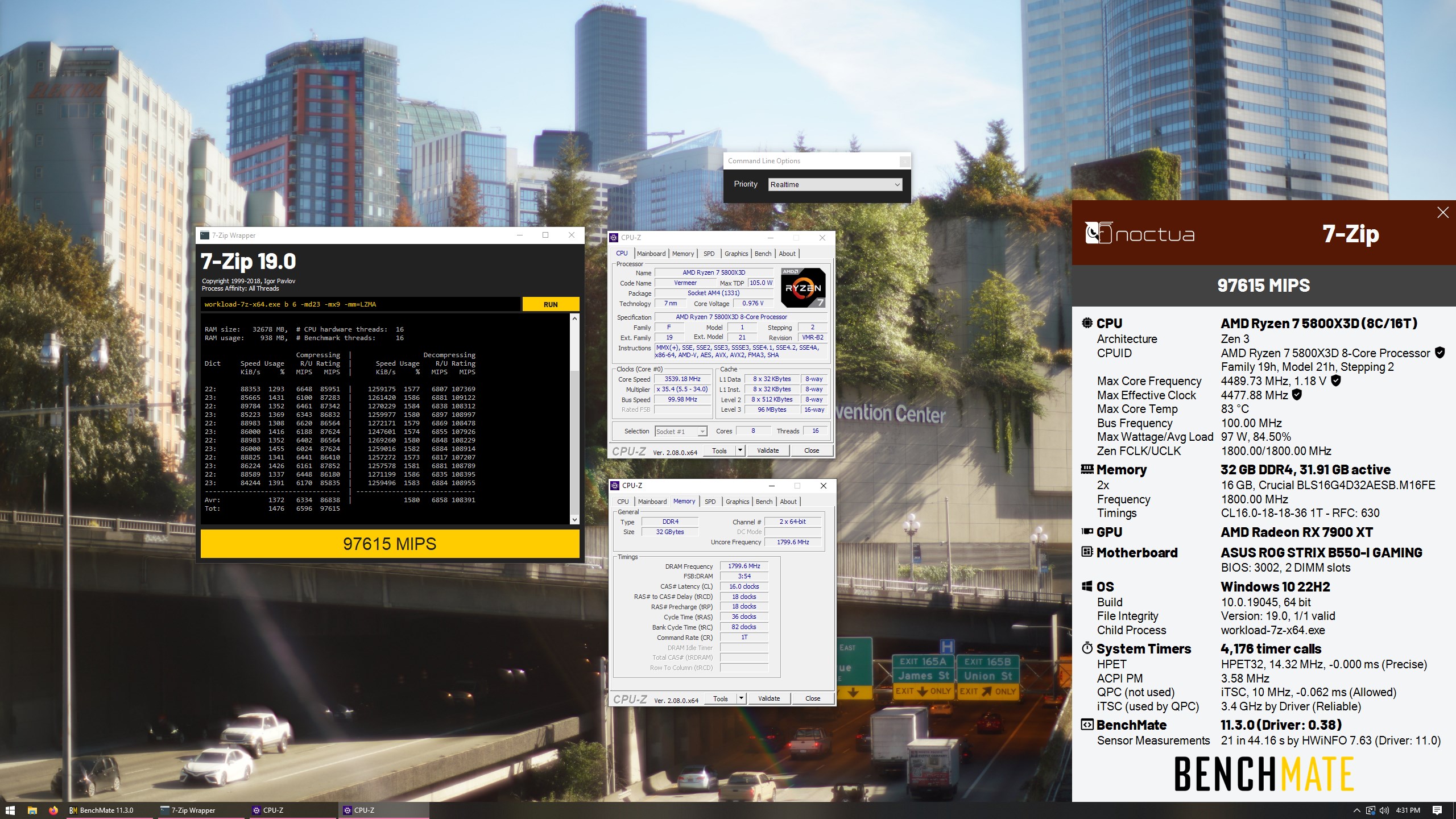Click the network tray icon
The image size is (1456, 819).
click(x=1371, y=810)
